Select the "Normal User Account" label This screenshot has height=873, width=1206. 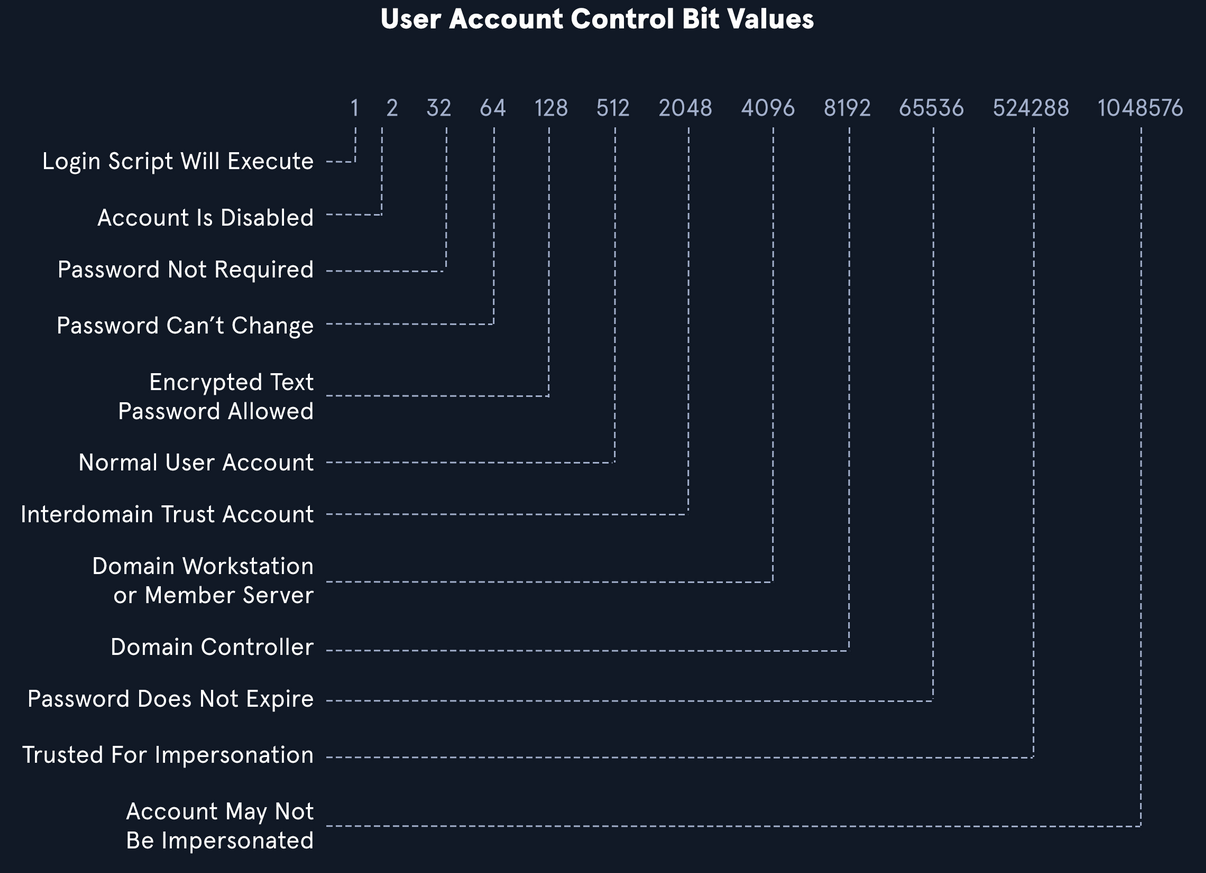(x=196, y=463)
